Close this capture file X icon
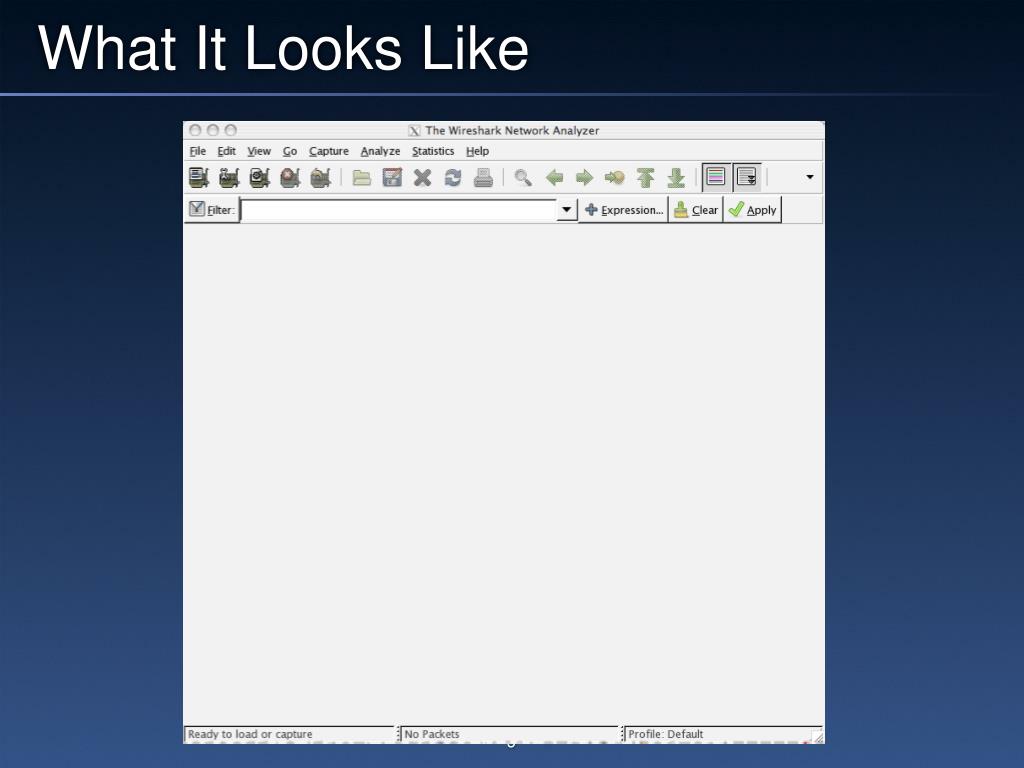 pos(423,177)
